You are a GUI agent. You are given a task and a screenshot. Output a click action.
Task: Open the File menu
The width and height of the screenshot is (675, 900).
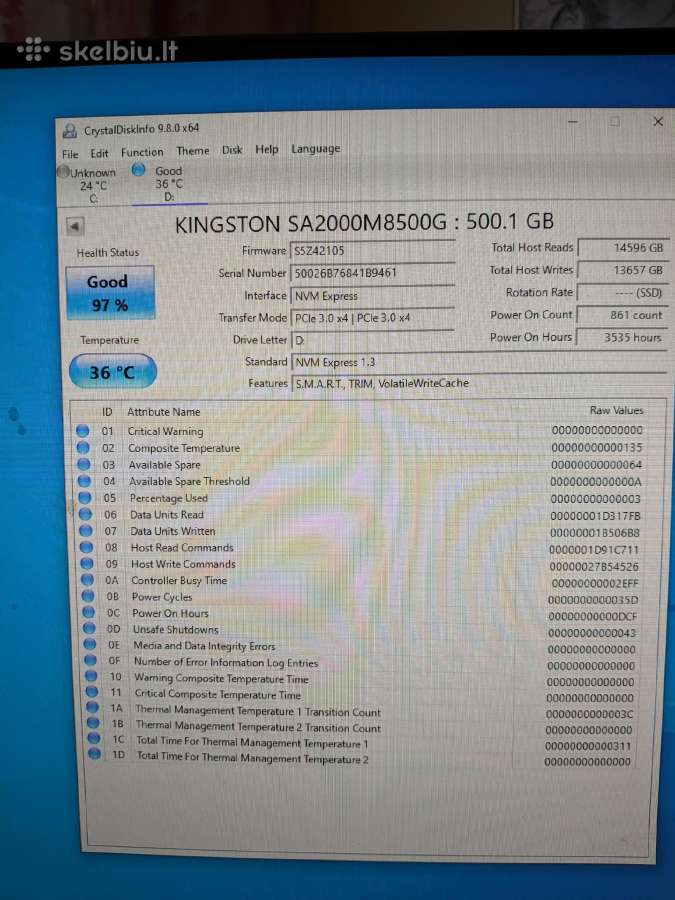click(70, 154)
